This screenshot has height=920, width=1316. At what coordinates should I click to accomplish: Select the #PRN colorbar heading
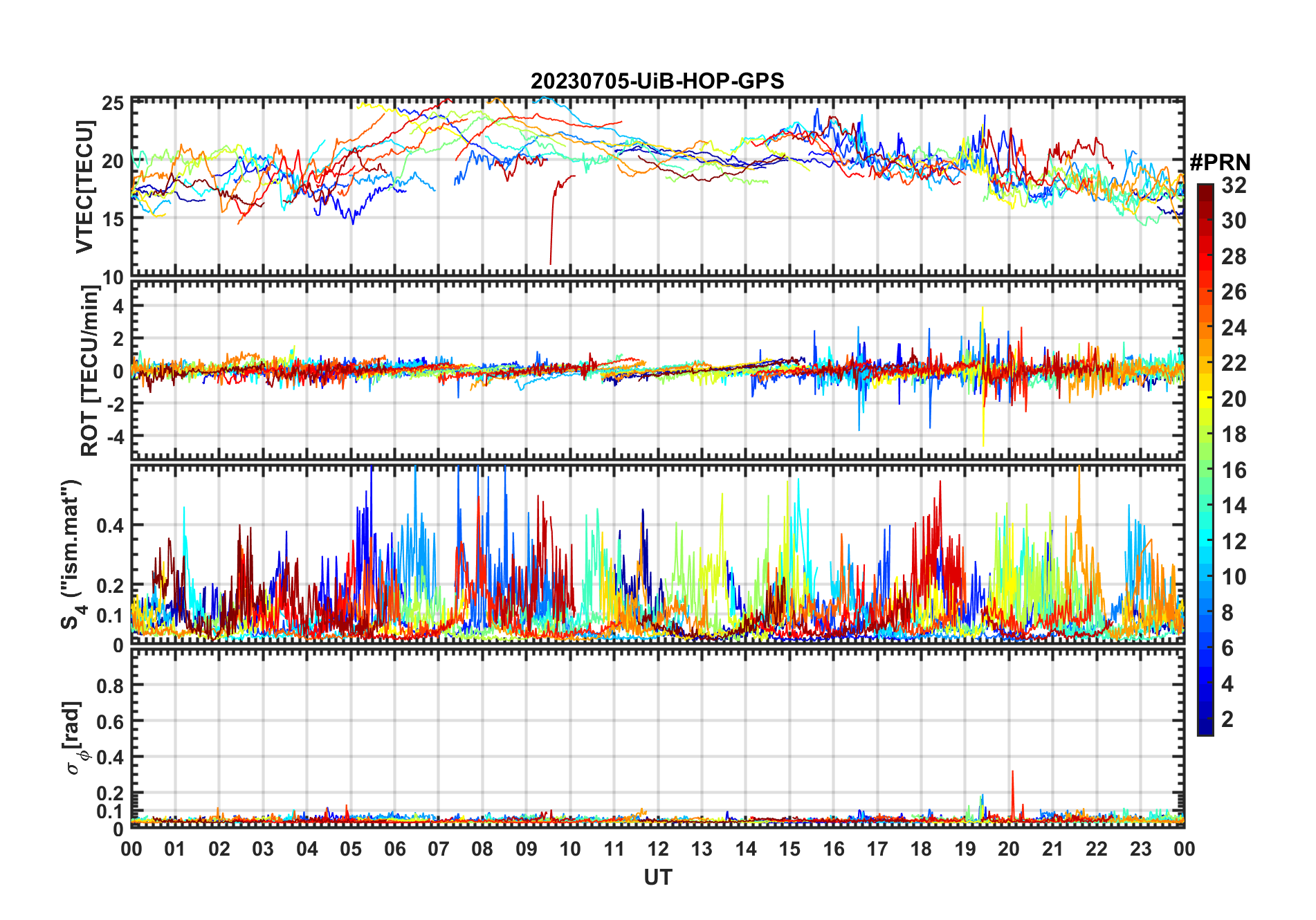click(1221, 163)
